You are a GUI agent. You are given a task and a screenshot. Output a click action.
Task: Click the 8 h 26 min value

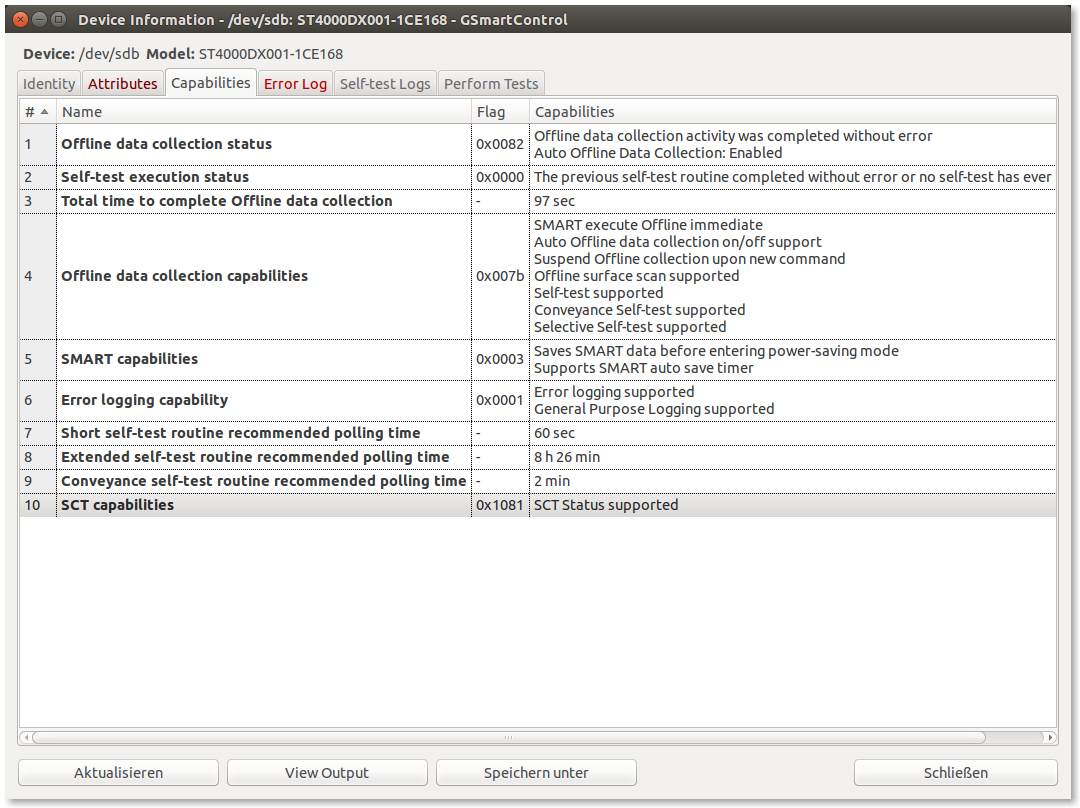coord(567,457)
